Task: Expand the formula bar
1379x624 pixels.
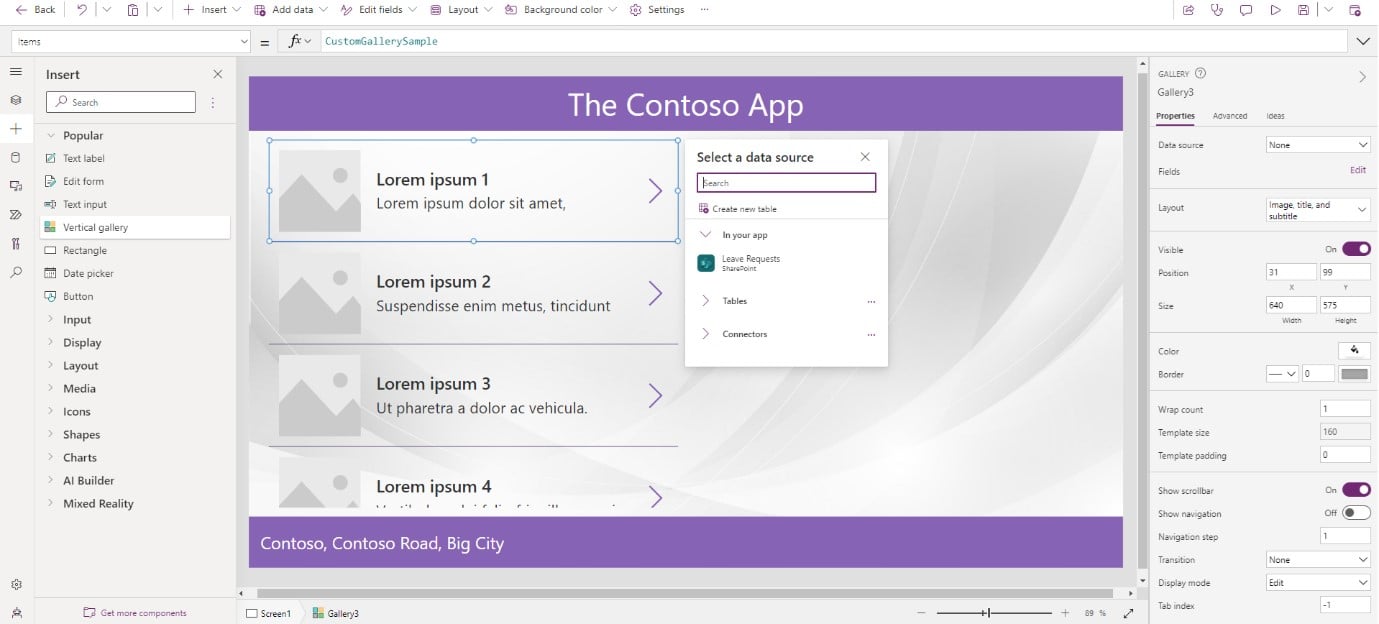Action: point(1363,41)
